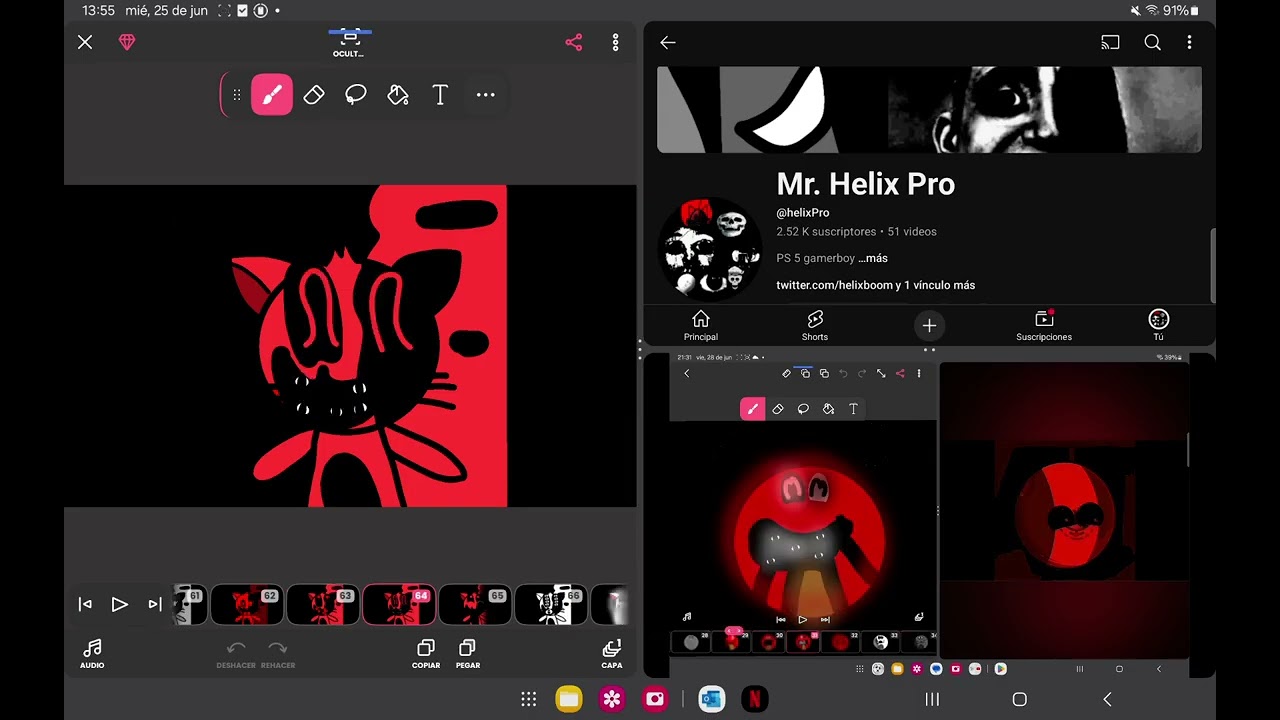Tap Copiar to copy the frame

tap(426, 654)
